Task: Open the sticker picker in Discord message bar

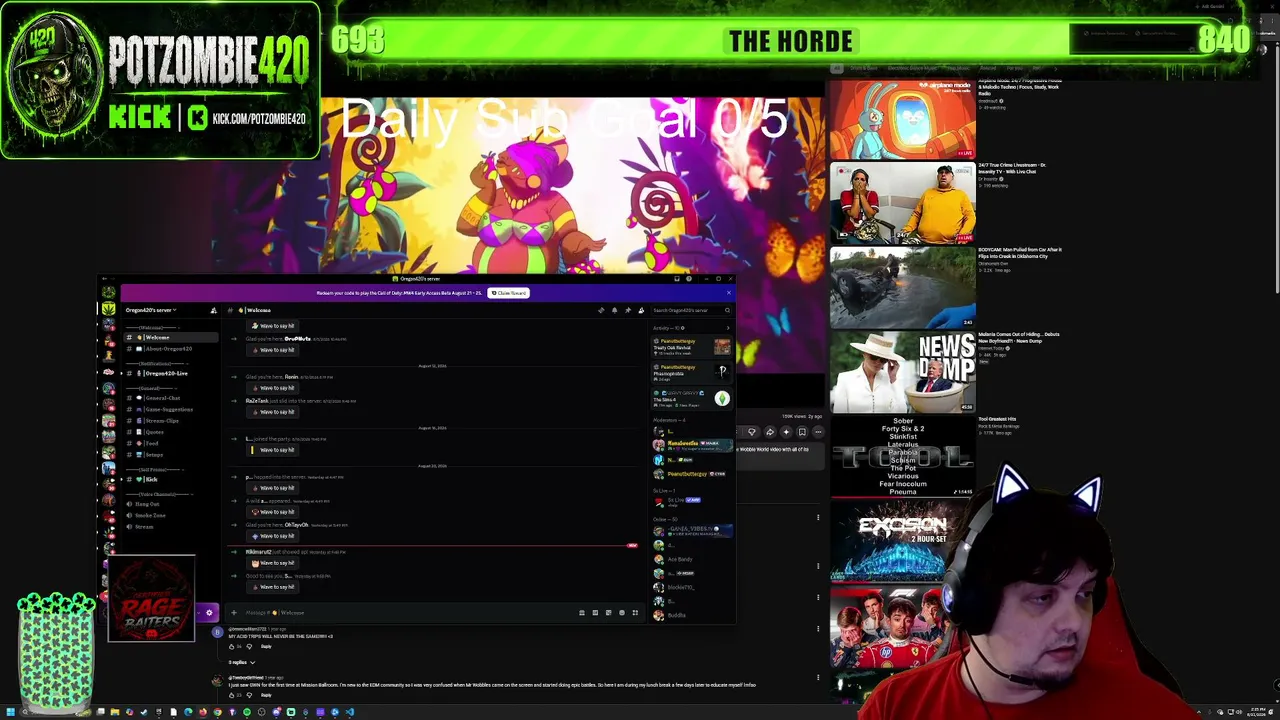Action: (608, 613)
